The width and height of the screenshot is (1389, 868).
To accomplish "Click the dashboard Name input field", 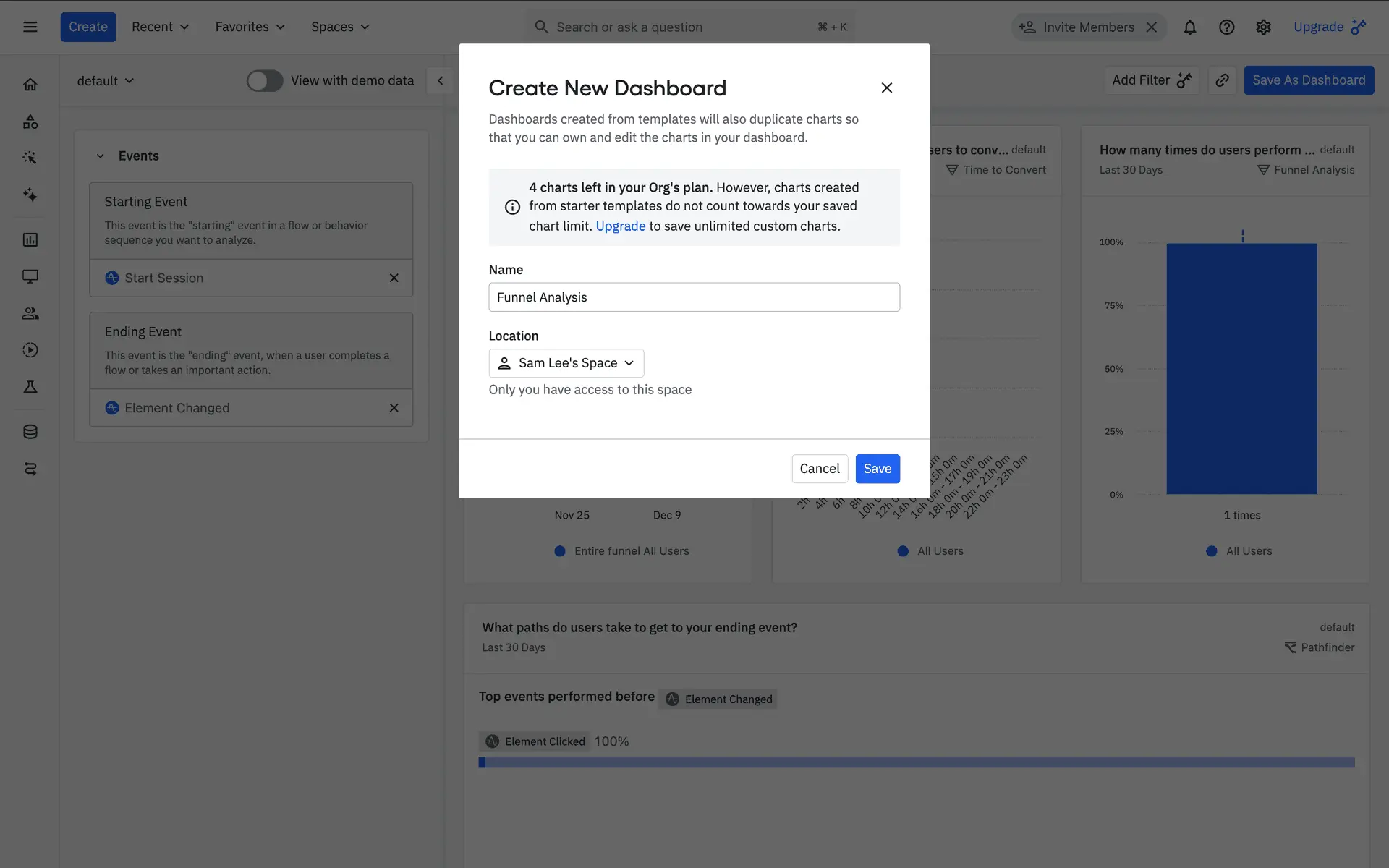I will click(694, 297).
